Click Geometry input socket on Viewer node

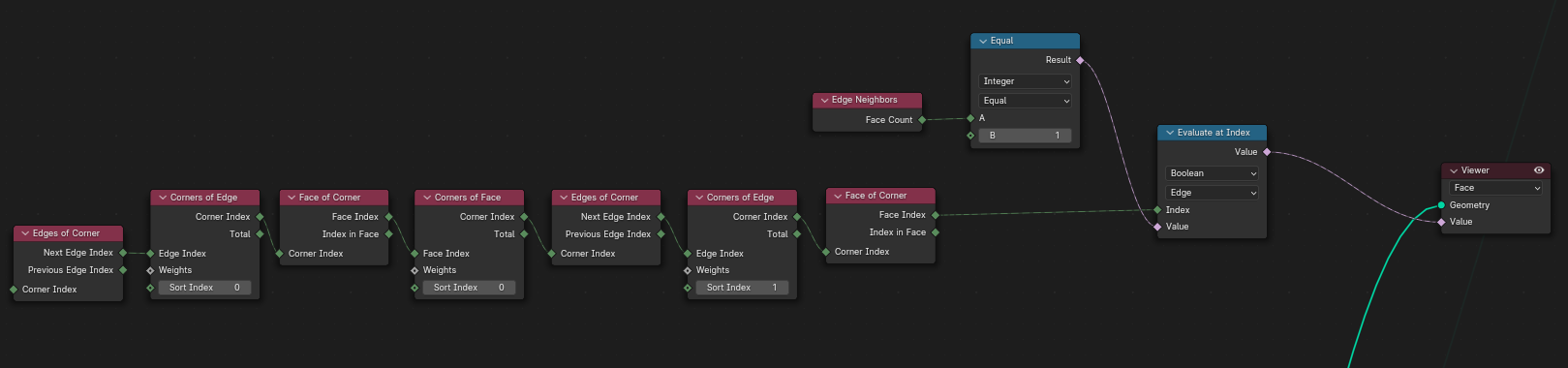click(x=1441, y=205)
